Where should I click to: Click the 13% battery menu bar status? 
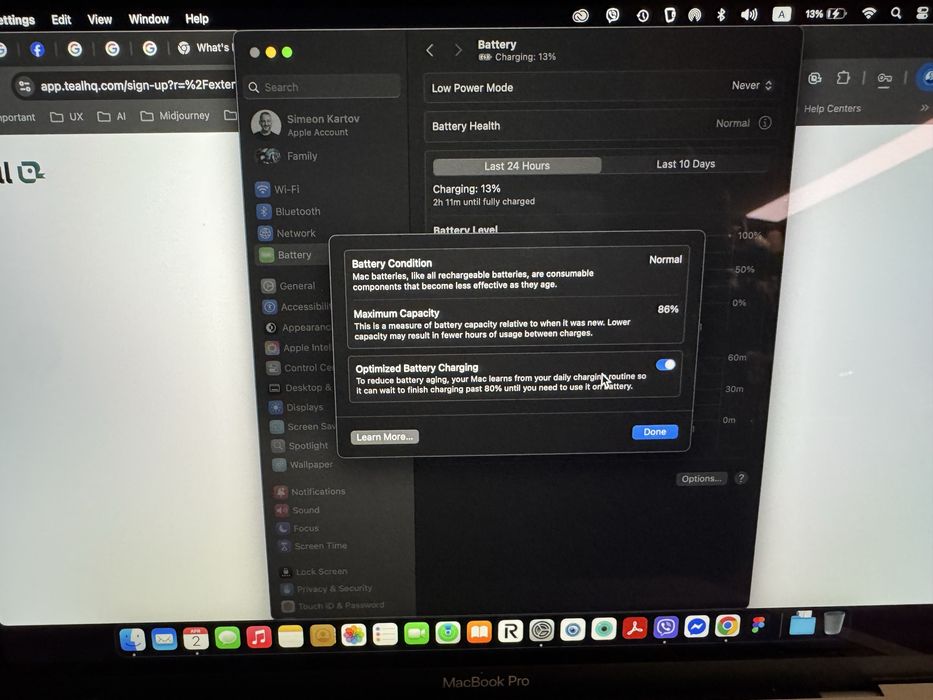825,14
